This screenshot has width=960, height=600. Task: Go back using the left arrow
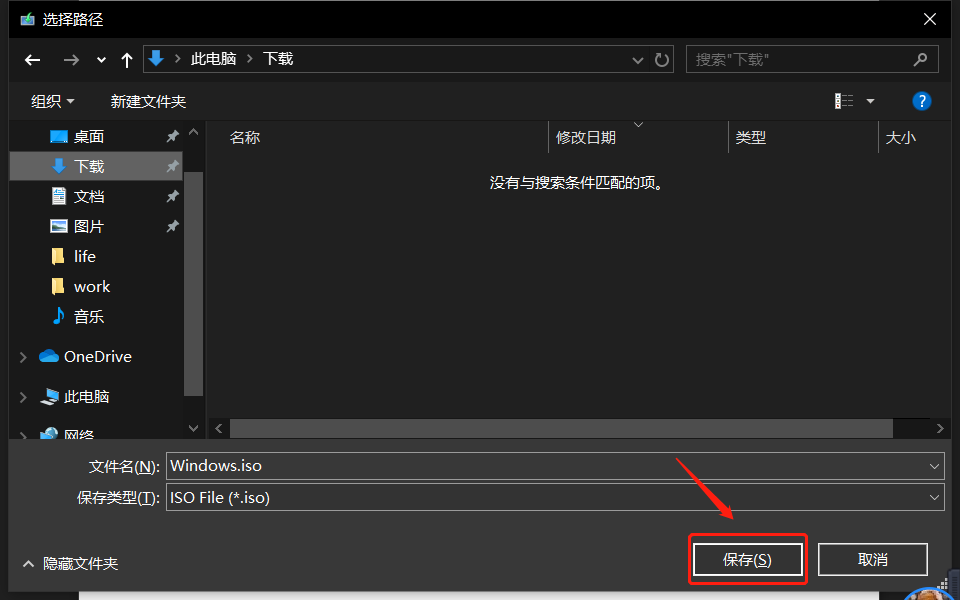point(32,60)
